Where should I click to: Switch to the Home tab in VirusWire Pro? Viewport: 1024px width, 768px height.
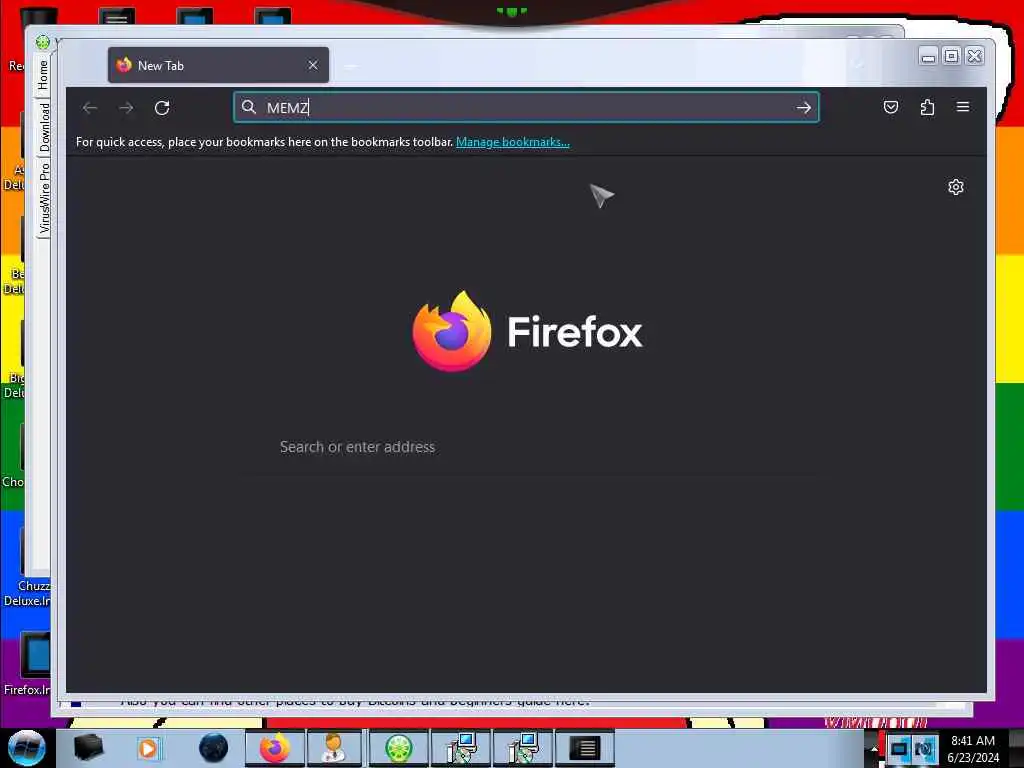[x=43, y=74]
